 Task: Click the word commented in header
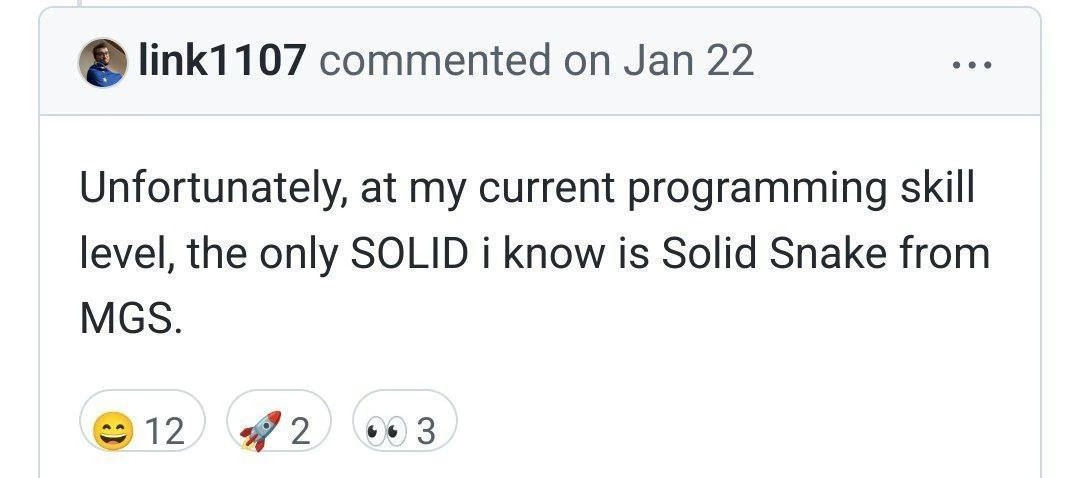[x=435, y=60]
